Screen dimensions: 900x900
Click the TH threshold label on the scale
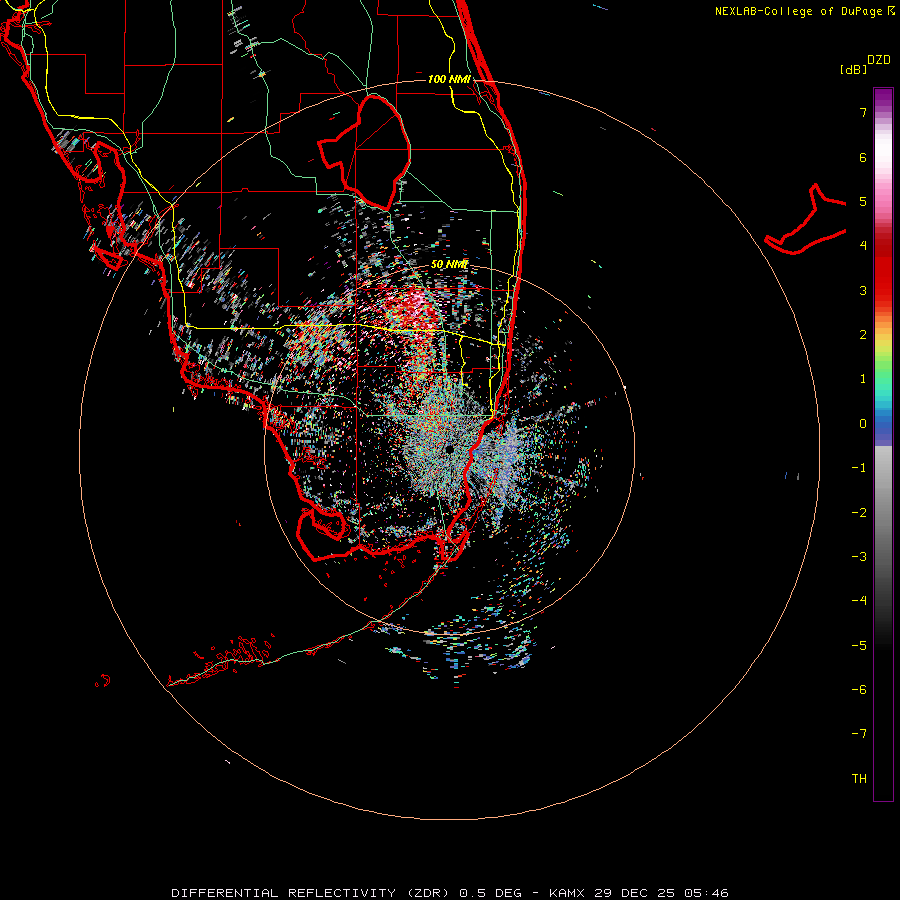(x=859, y=779)
